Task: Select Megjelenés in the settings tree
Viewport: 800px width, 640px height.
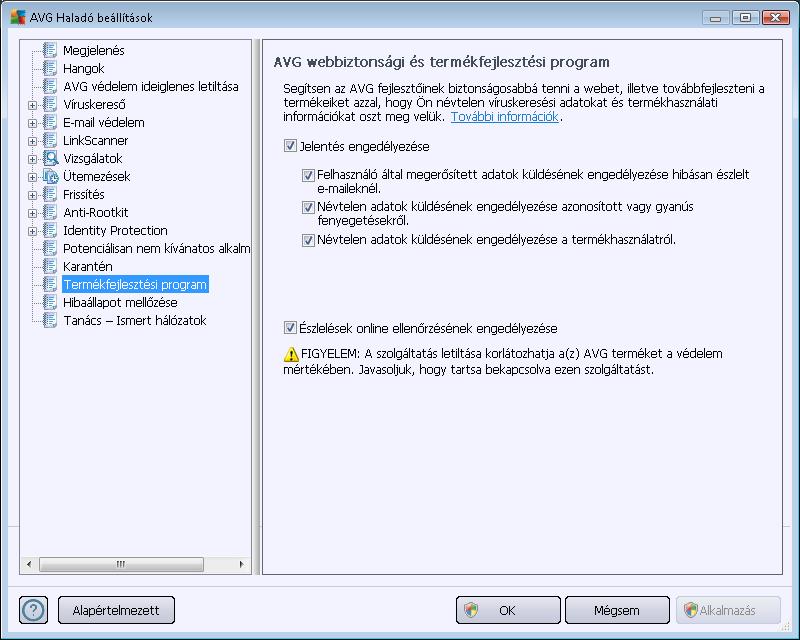Action: point(94,51)
